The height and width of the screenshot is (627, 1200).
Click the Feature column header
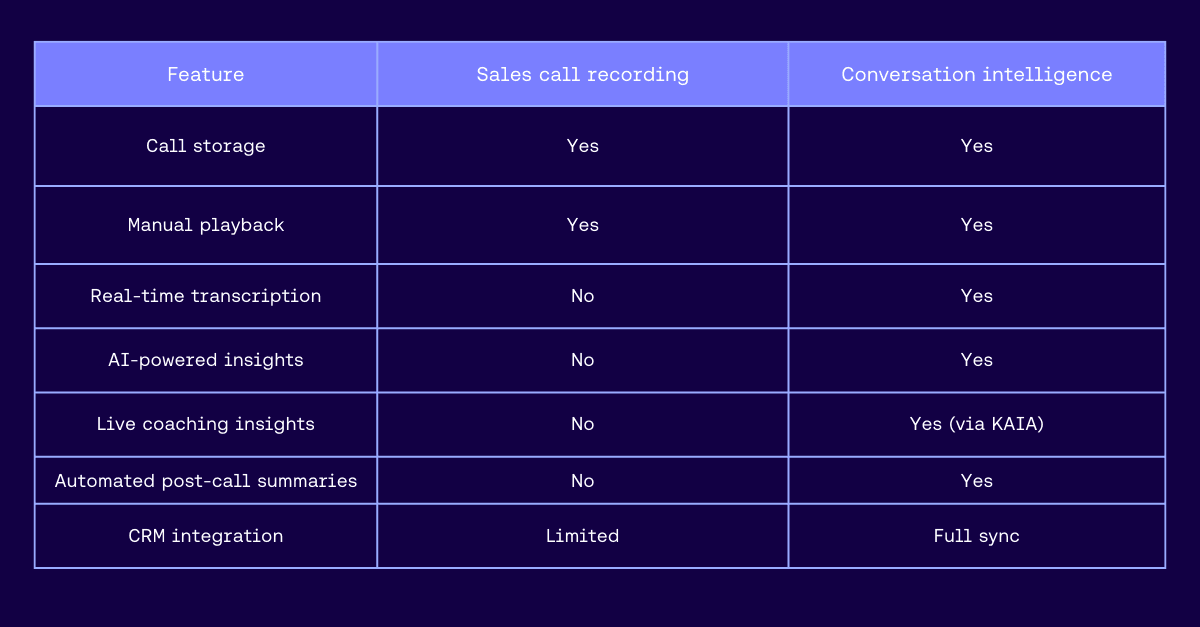coord(205,74)
